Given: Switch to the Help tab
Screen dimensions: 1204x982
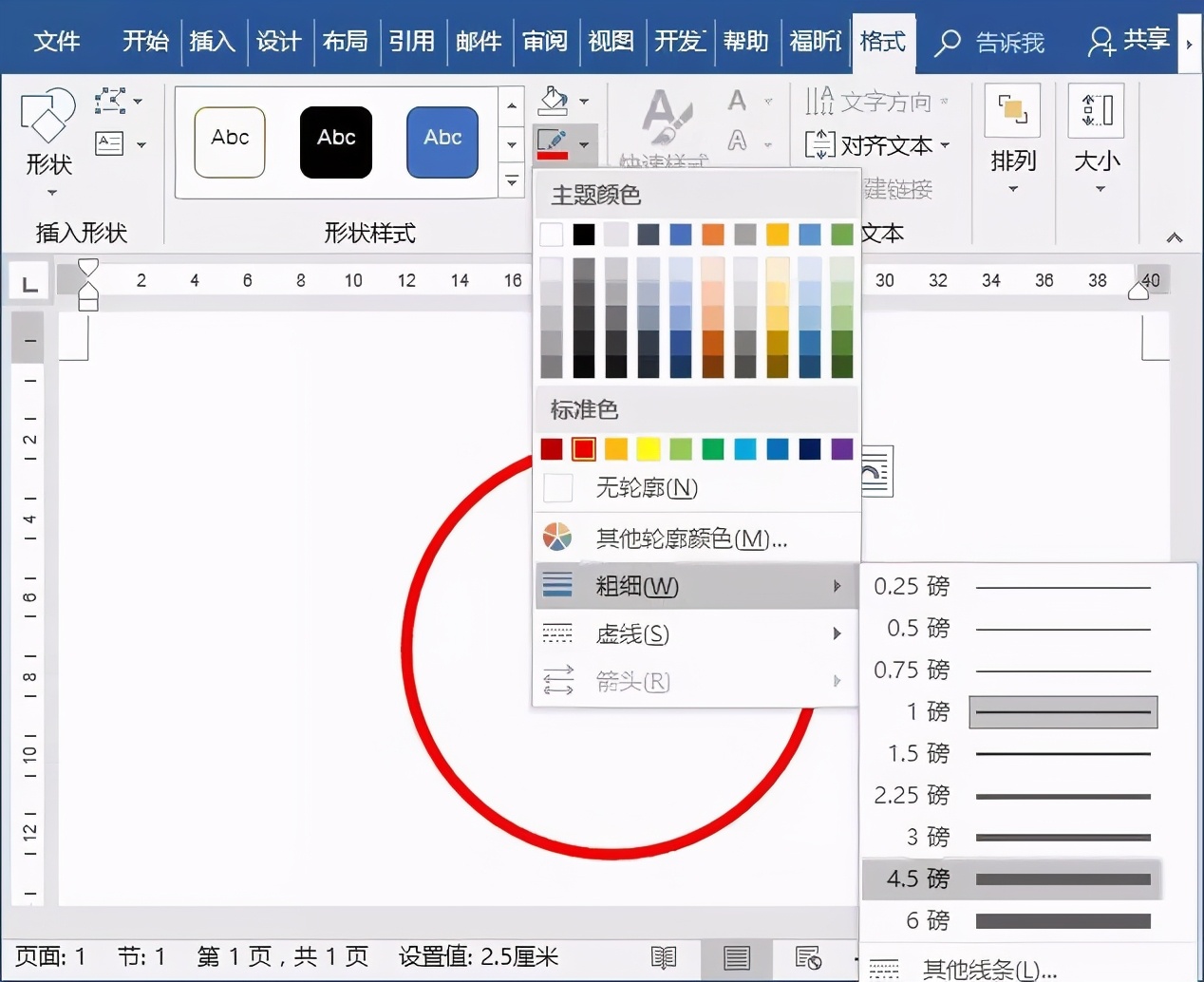Looking at the screenshot, I should [x=745, y=41].
